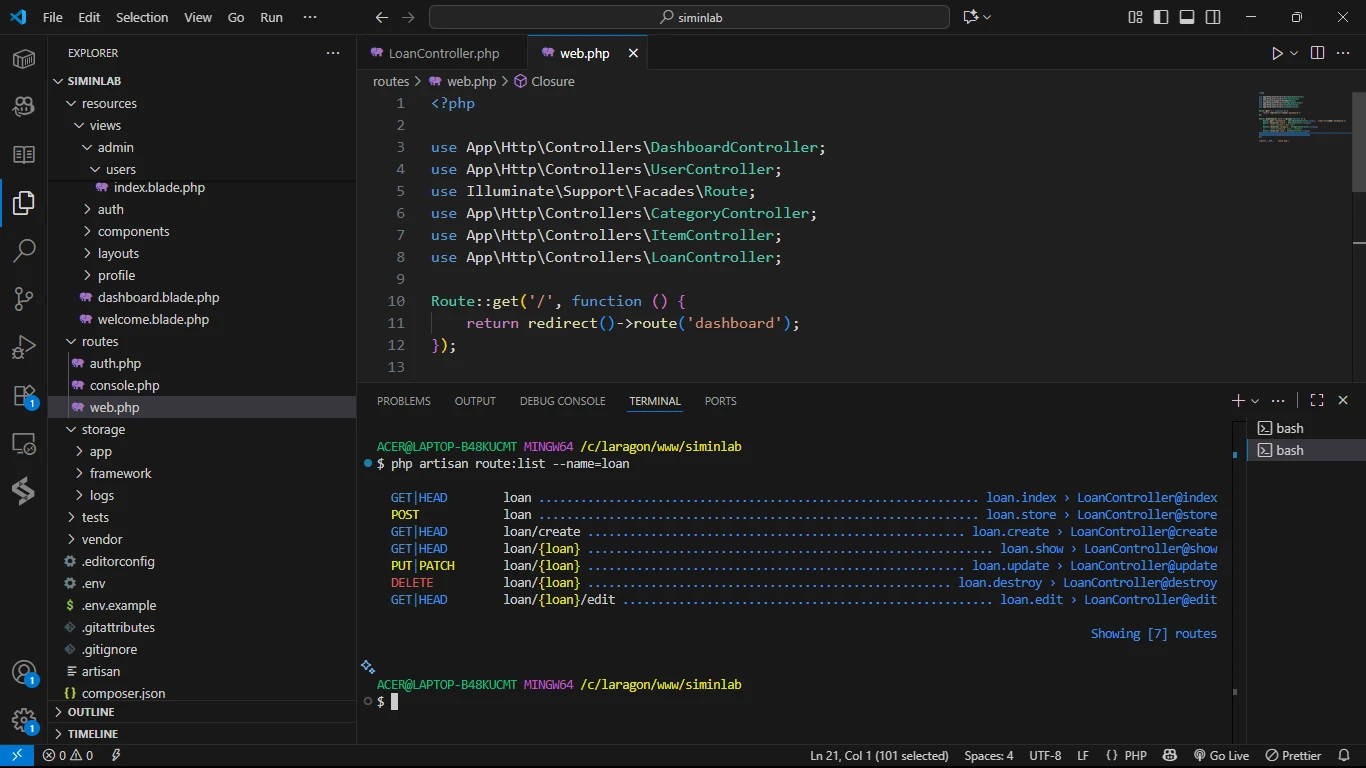Viewport: 1366px width, 768px height.
Task: Click the Run Code play icon
Action: point(1277,53)
